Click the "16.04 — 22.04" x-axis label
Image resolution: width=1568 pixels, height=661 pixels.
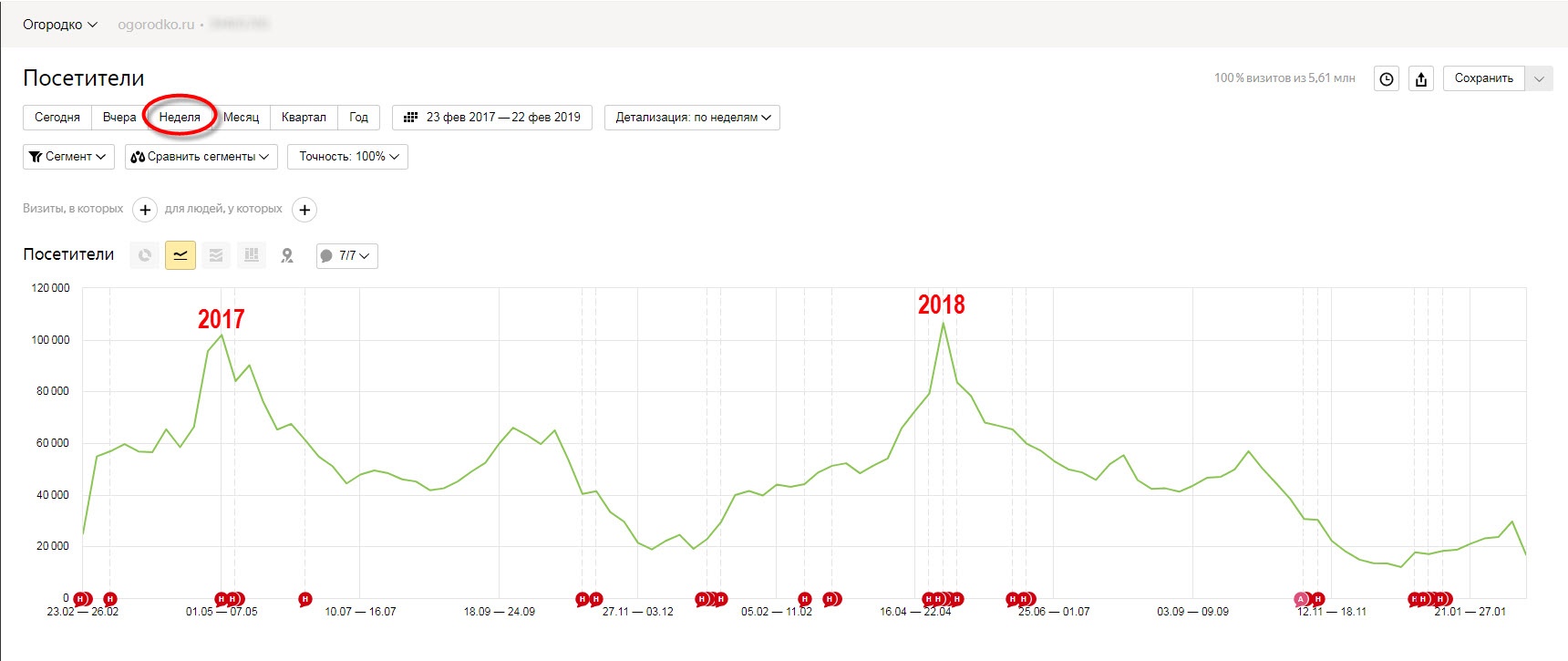(915, 612)
